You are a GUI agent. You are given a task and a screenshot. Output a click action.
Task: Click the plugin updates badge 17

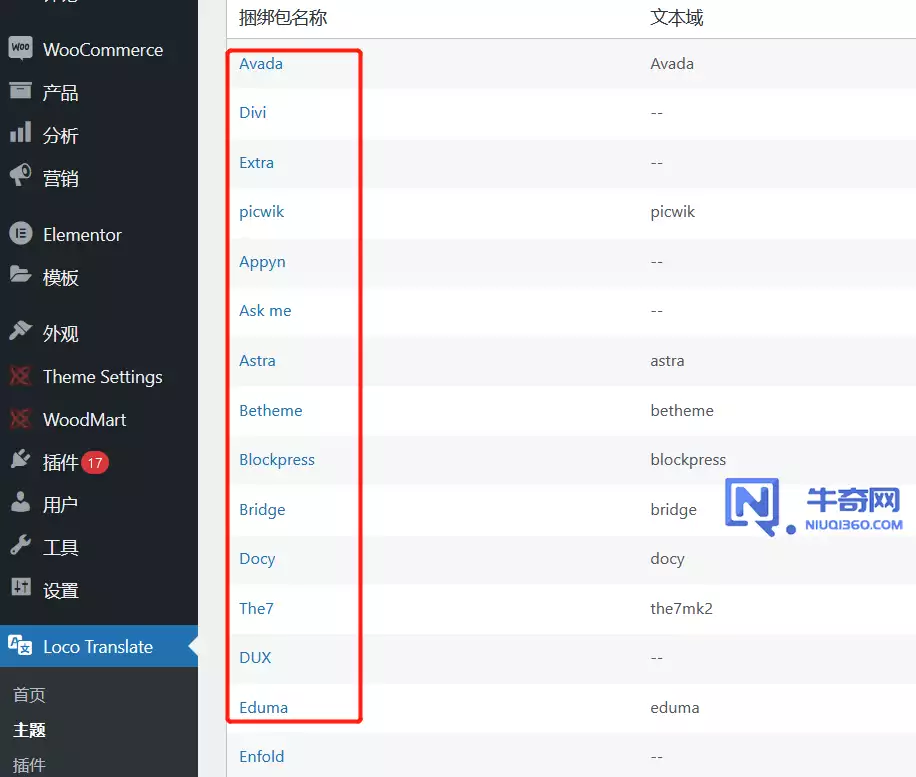pyautogui.click(x=95, y=463)
